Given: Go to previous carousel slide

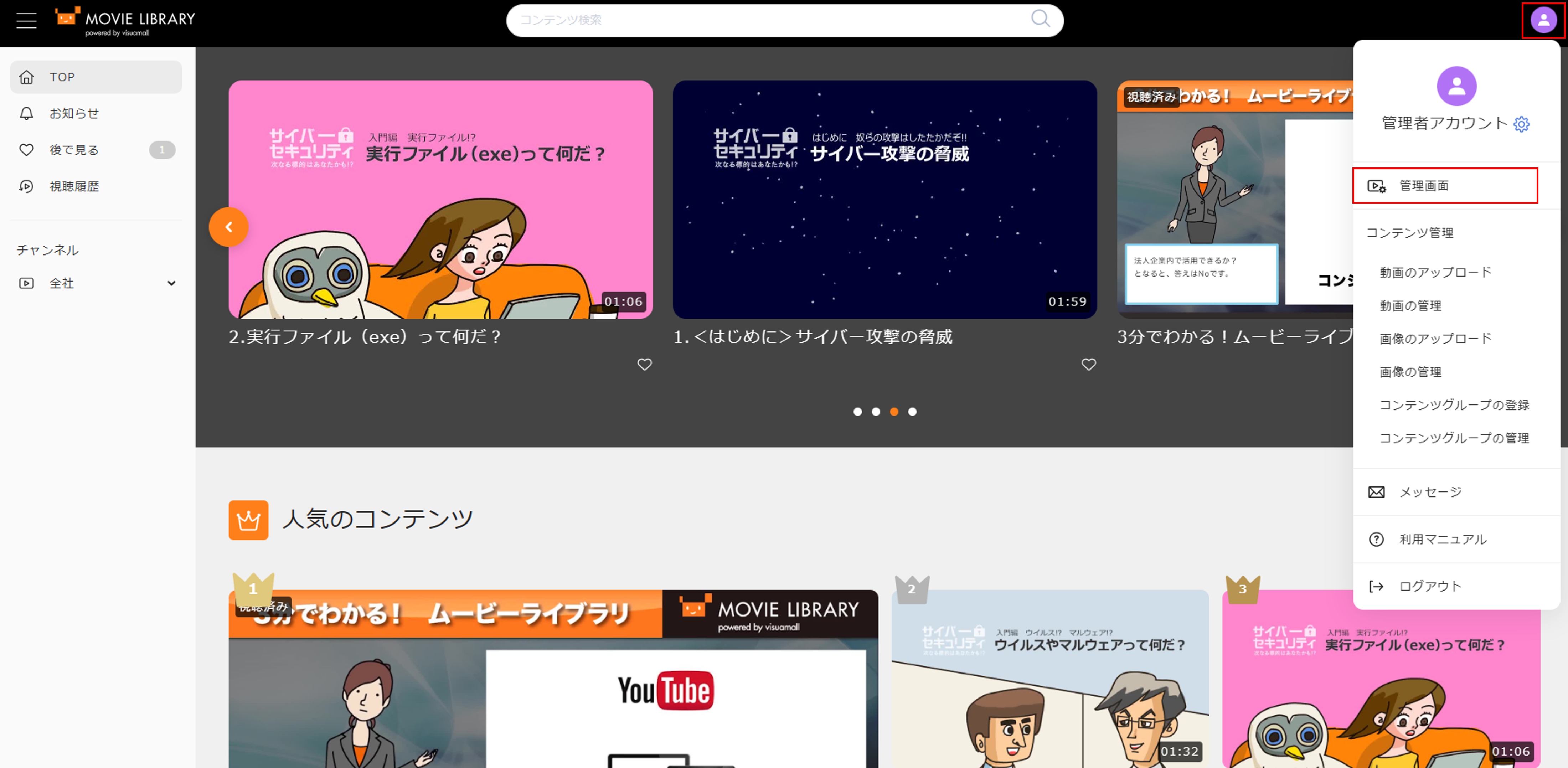Looking at the screenshot, I should [x=228, y=227].
